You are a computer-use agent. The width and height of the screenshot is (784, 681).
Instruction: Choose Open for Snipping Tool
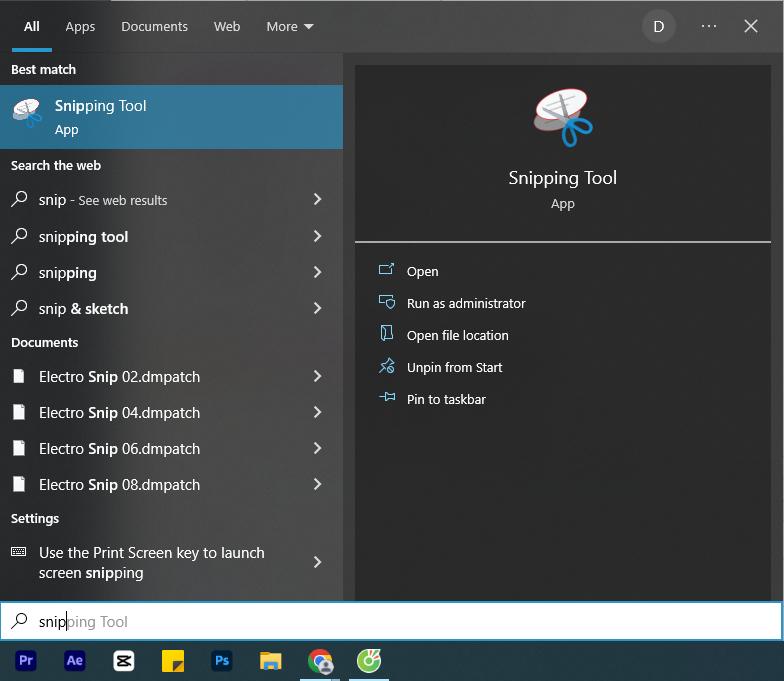click(422, 272)
